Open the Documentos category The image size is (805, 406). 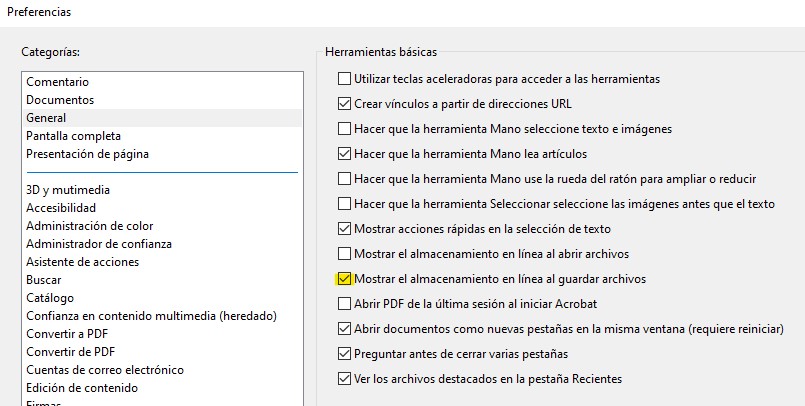coord(60,100)
